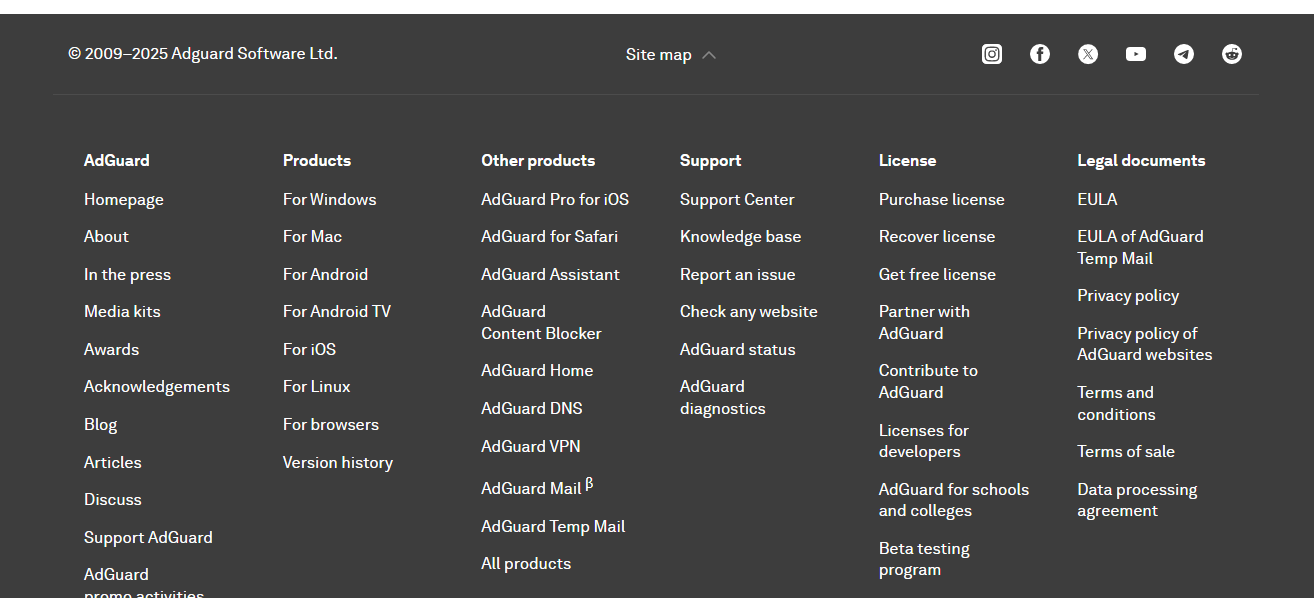Viewport: 1314px width, 598px height.
Task: View the Awards page
Action: [111, 350]
